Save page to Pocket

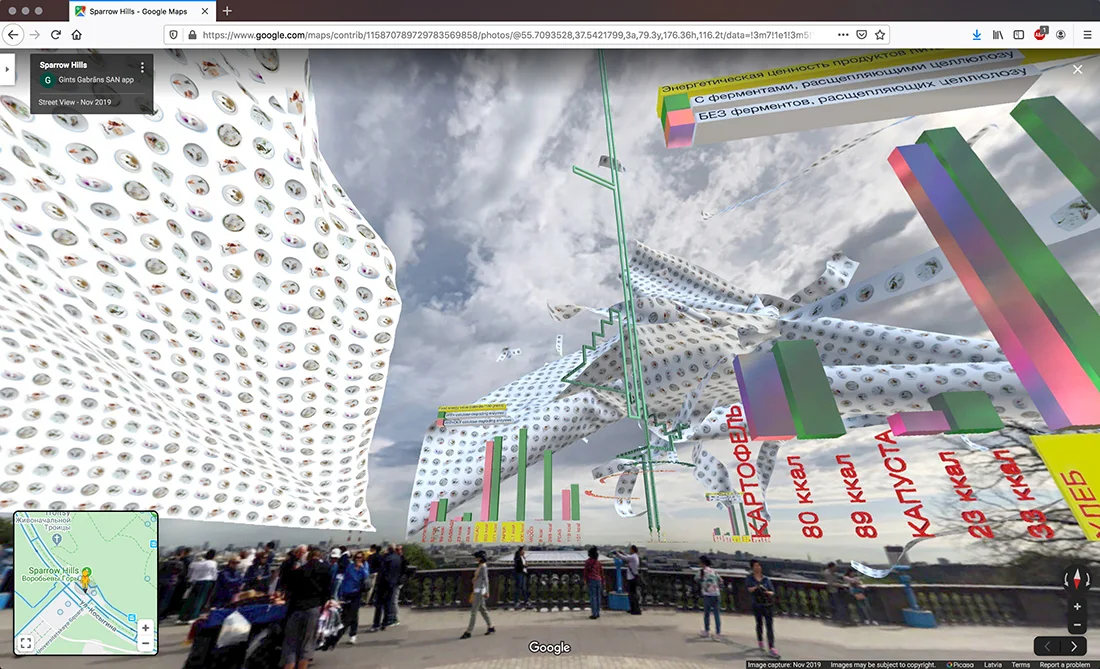click(861, 34)
